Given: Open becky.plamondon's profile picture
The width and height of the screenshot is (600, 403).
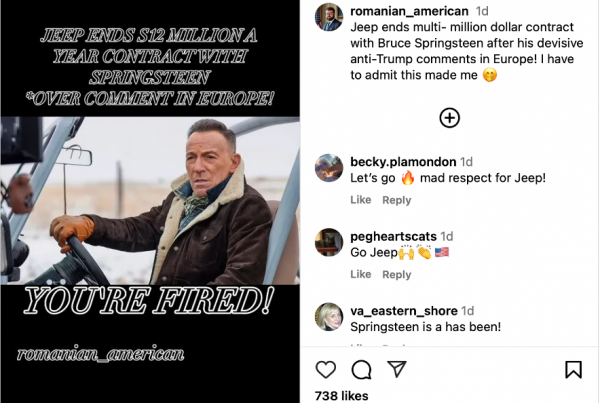Looking at the screenshot, I should [329, 168].
